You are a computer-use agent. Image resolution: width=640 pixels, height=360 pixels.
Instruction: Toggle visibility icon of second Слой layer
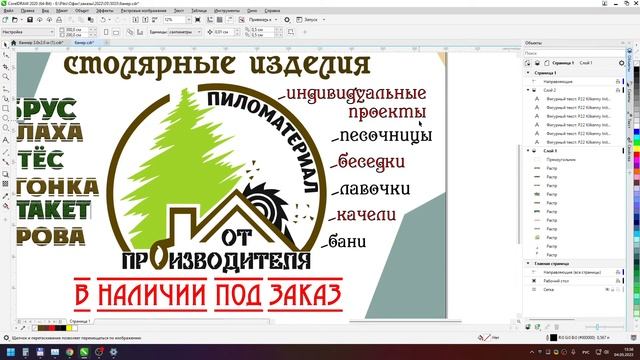(534, 151)
